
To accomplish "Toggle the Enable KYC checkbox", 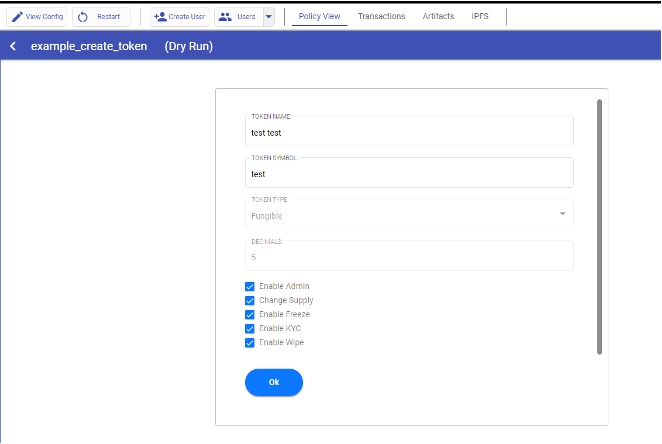I will point(250,328).
